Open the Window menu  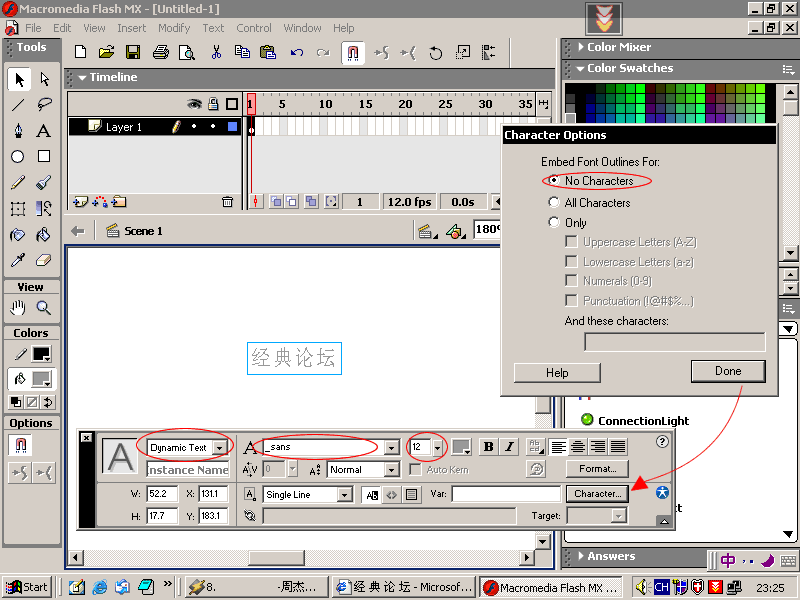tap(302, 28)
